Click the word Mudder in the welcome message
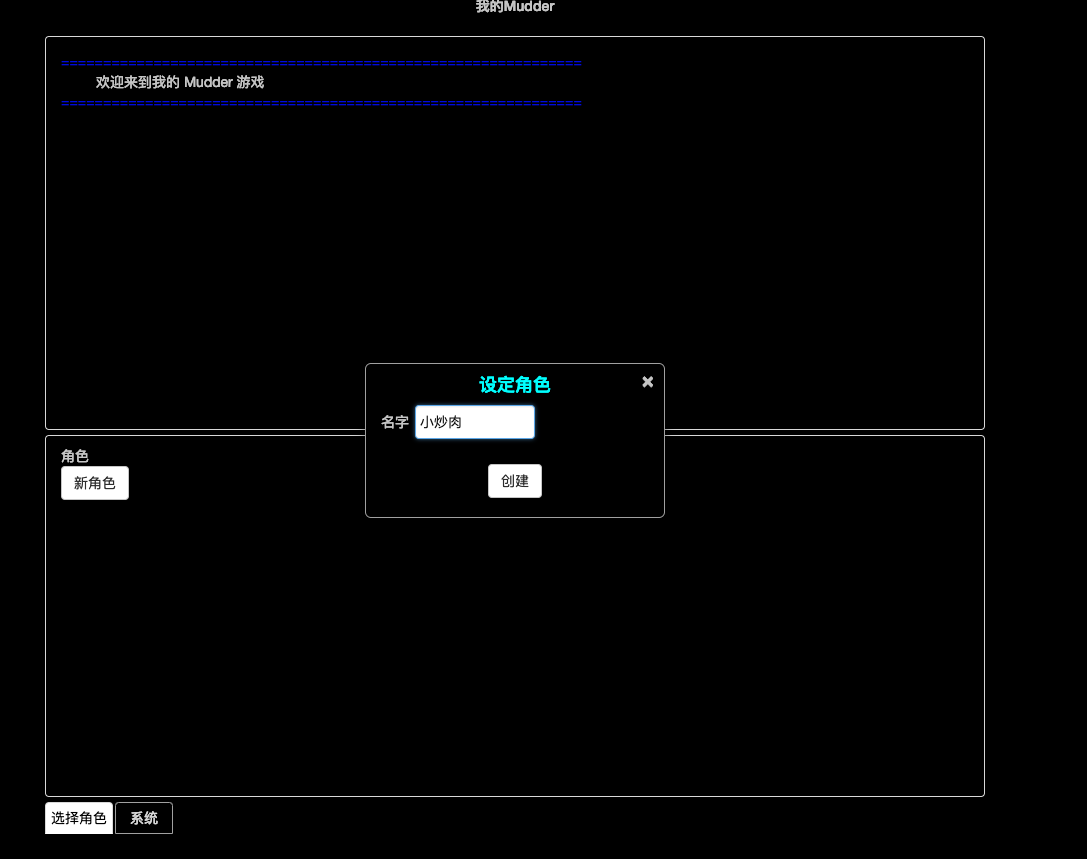 pos(208,83)
